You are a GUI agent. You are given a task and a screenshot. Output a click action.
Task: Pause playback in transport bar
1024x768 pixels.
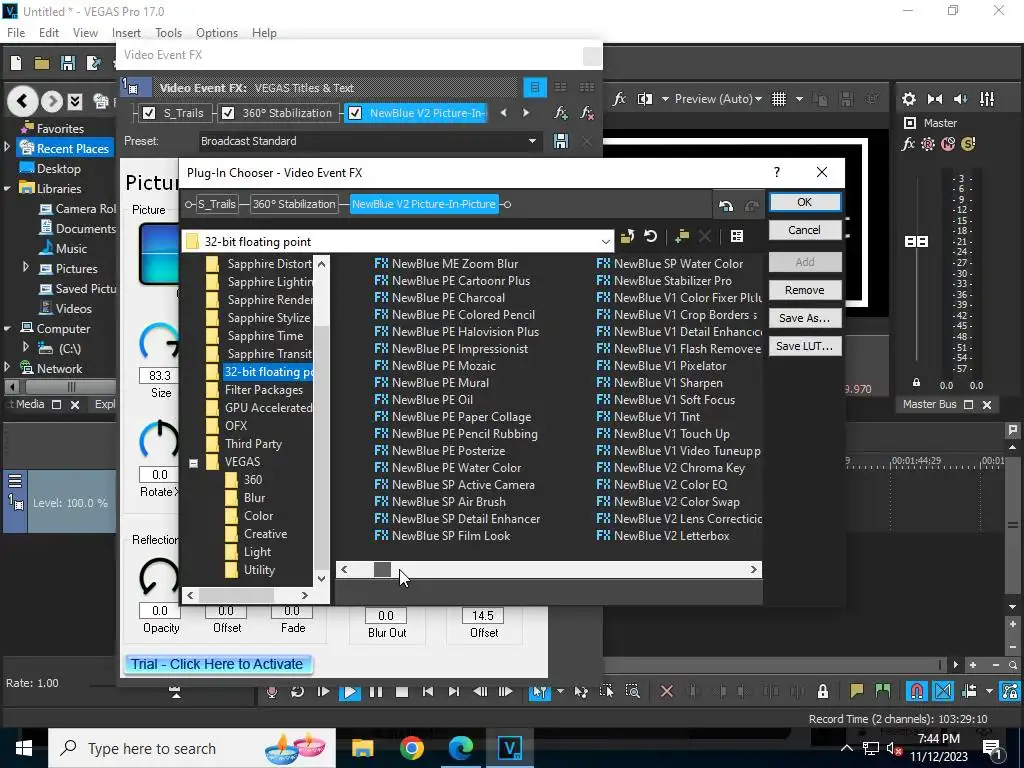(376, 692)
